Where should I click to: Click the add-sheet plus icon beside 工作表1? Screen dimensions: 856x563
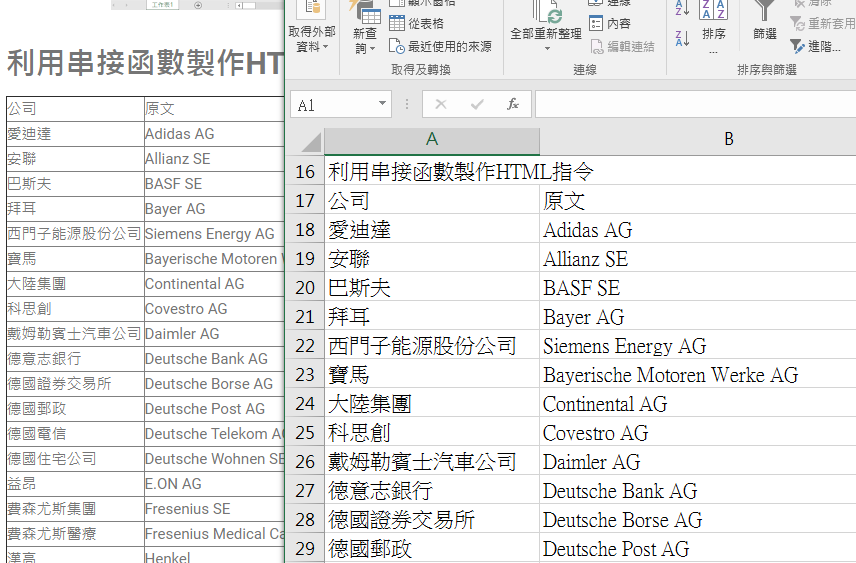[198, 5]
